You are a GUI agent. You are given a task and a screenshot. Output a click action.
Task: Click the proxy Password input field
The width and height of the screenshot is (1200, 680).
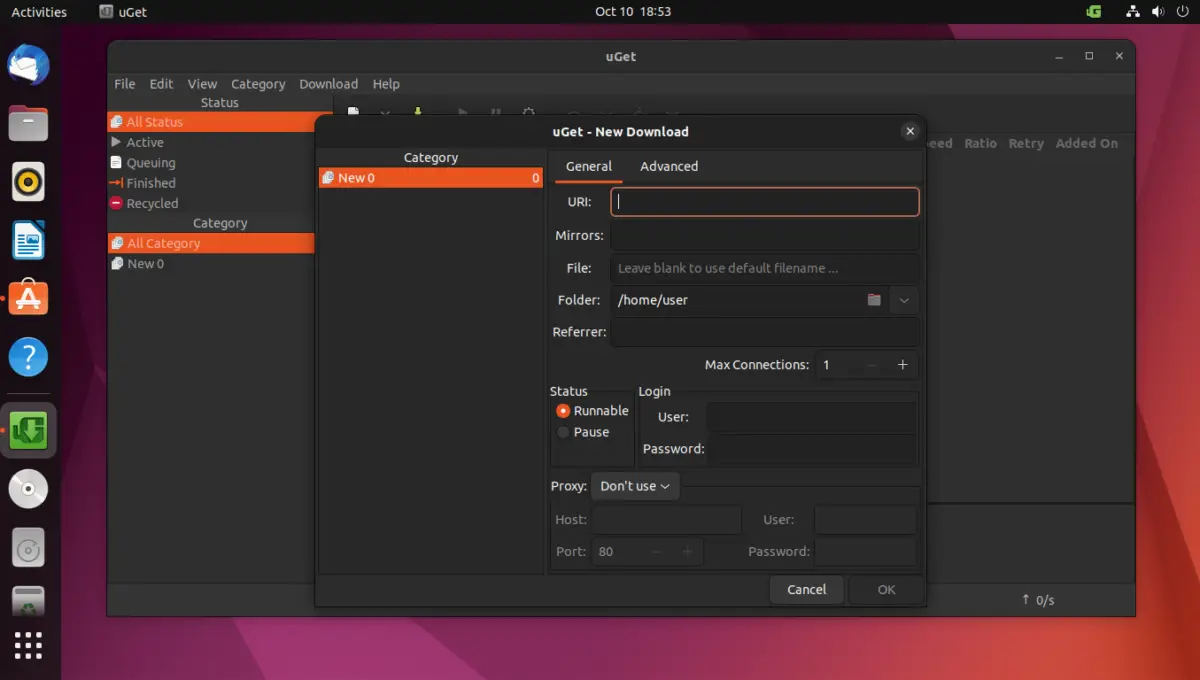(x=865, y=552)
